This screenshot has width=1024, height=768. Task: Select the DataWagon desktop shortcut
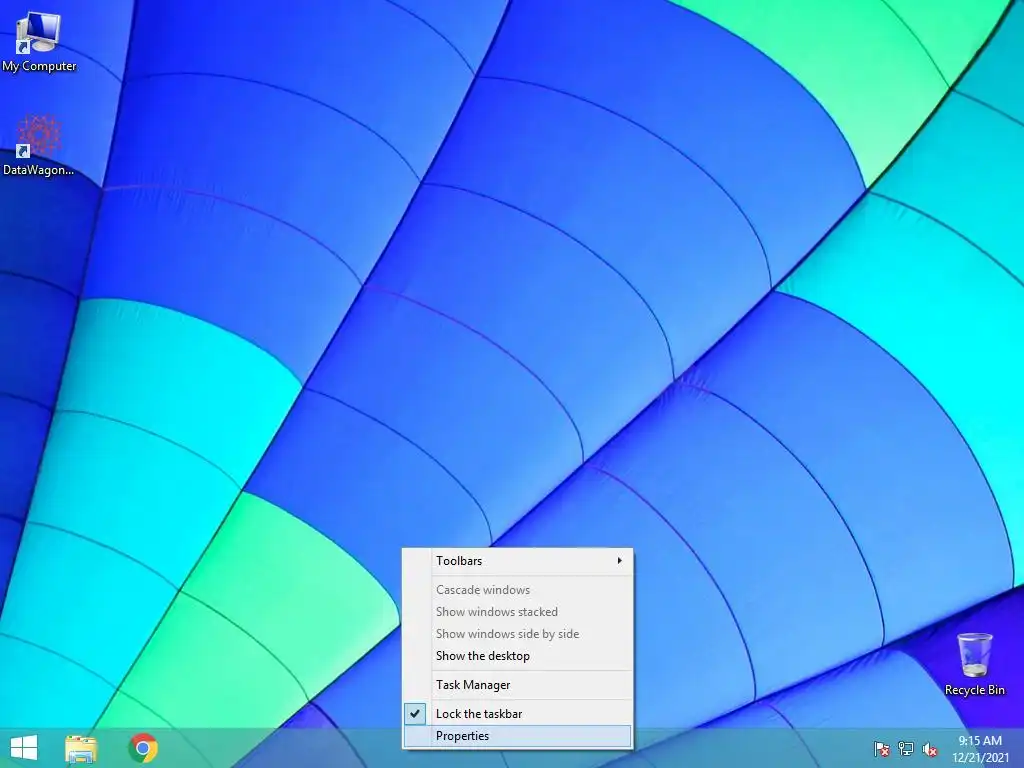39,146
